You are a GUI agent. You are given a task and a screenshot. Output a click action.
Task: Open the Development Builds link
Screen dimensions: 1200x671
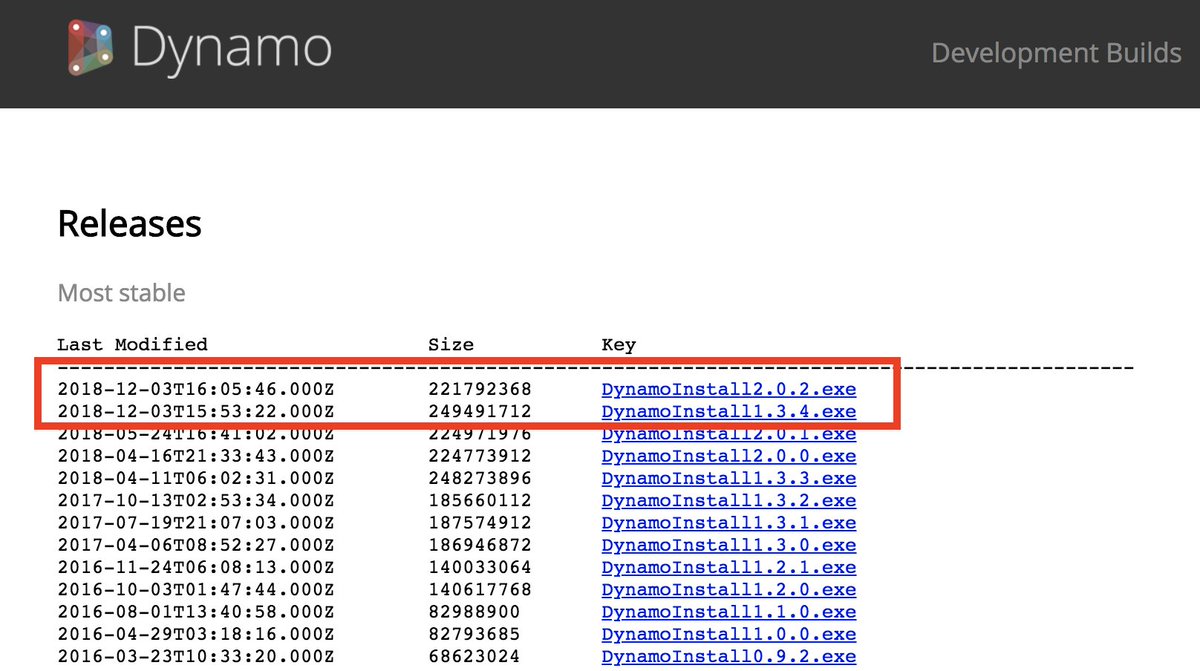(1056, 52)
